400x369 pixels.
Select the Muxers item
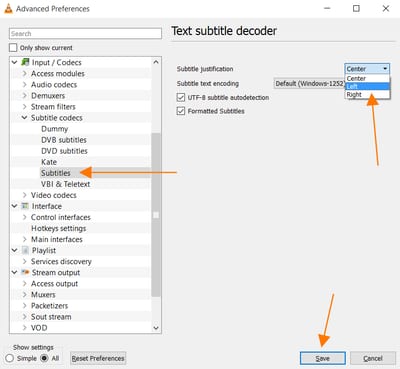(43, 295)
